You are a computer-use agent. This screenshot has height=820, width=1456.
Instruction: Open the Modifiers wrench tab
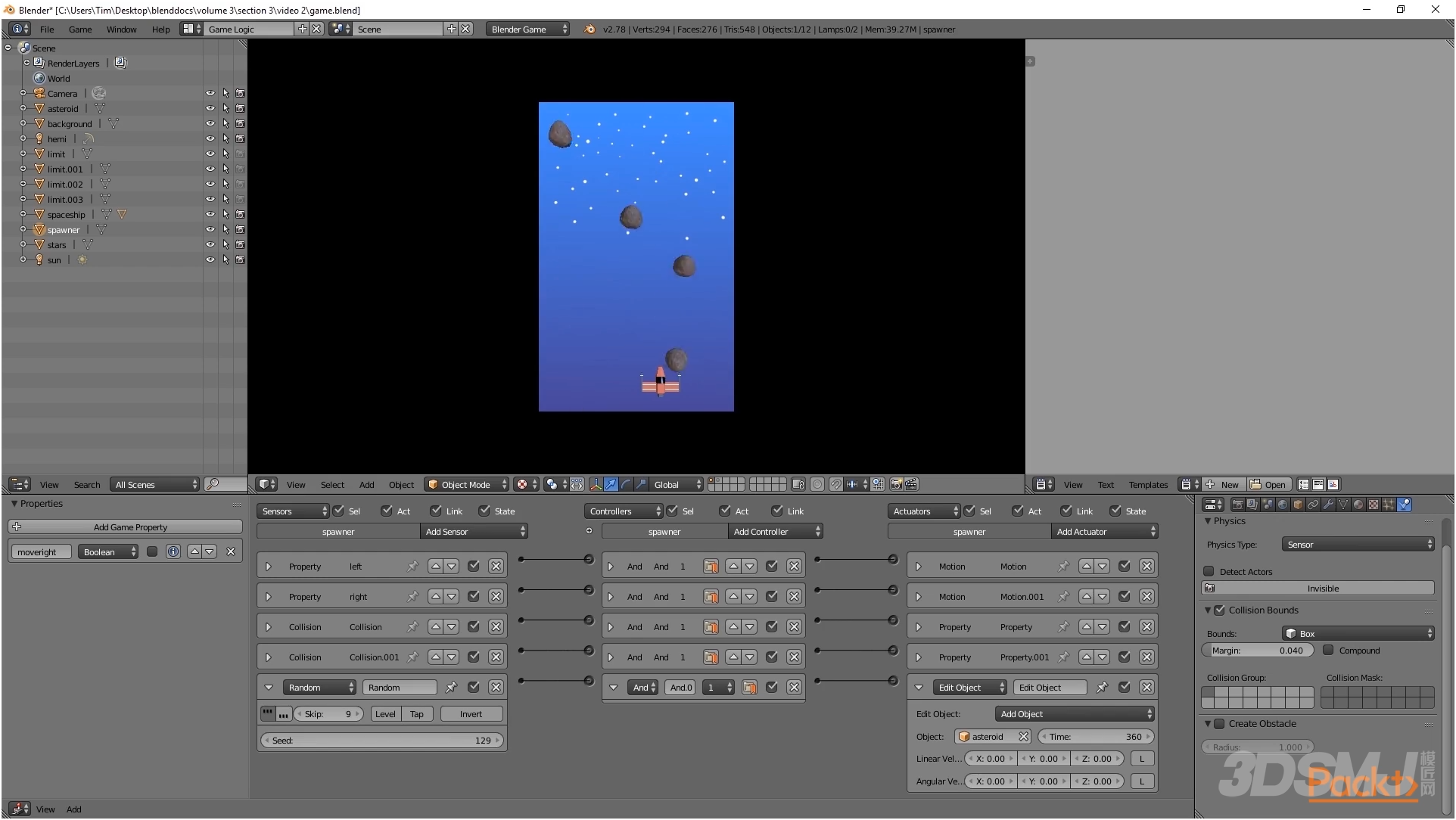[1328, 505]
